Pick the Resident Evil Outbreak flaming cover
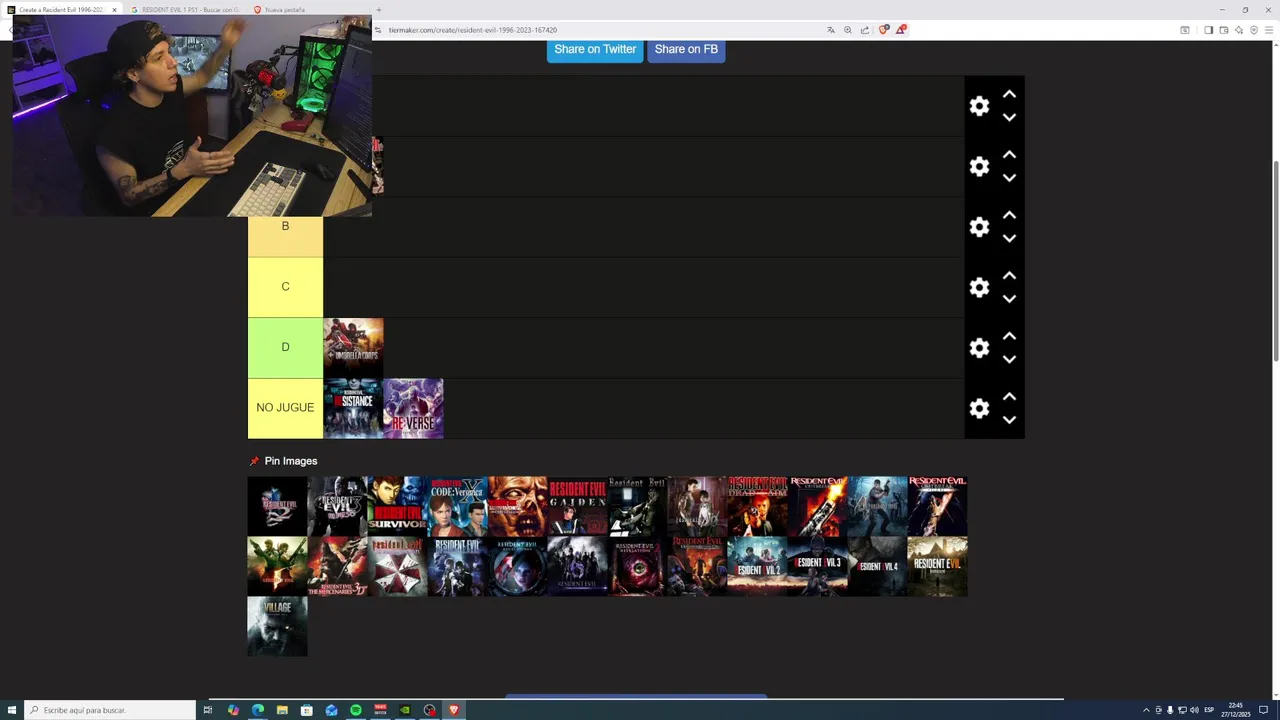 click(x=817, y=506)
